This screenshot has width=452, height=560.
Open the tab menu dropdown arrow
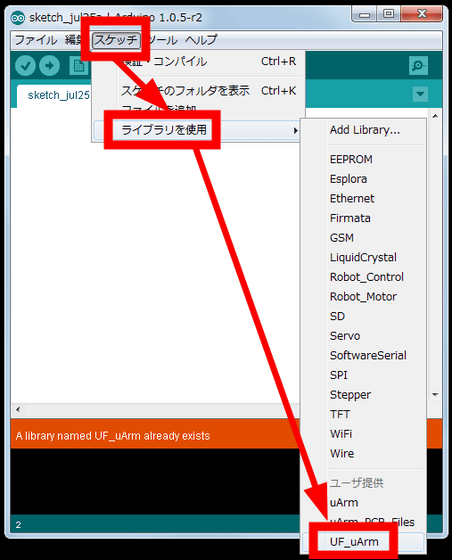coord(420,94)
